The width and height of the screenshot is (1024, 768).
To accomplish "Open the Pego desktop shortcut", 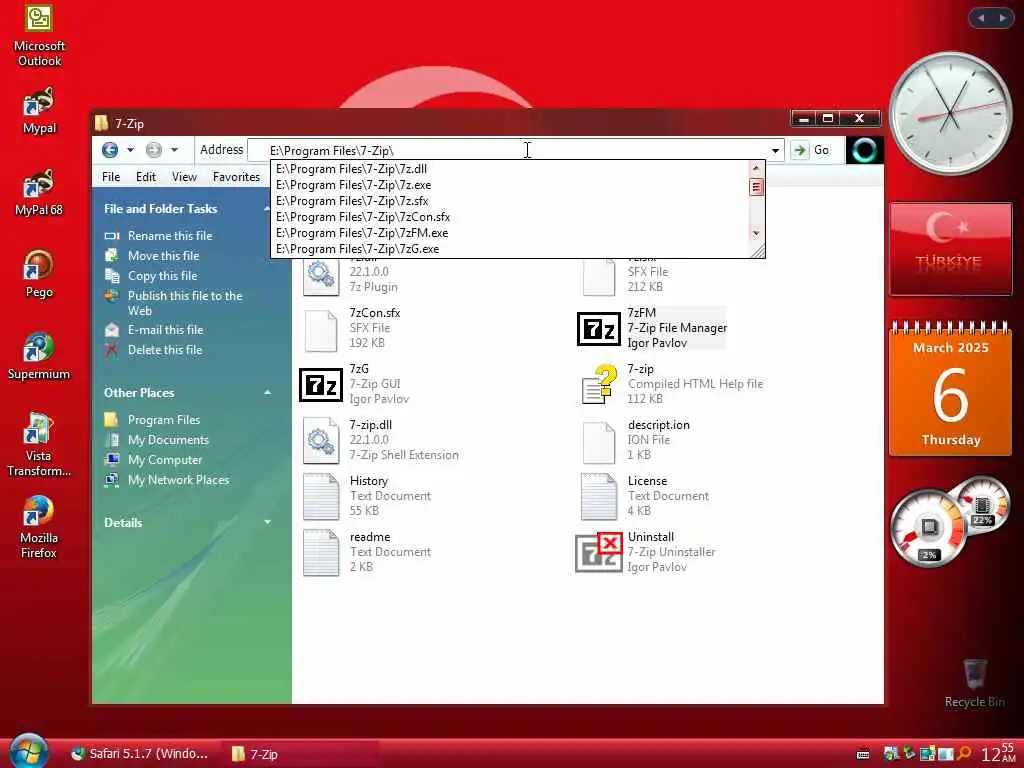I will (x=39, y=274).
